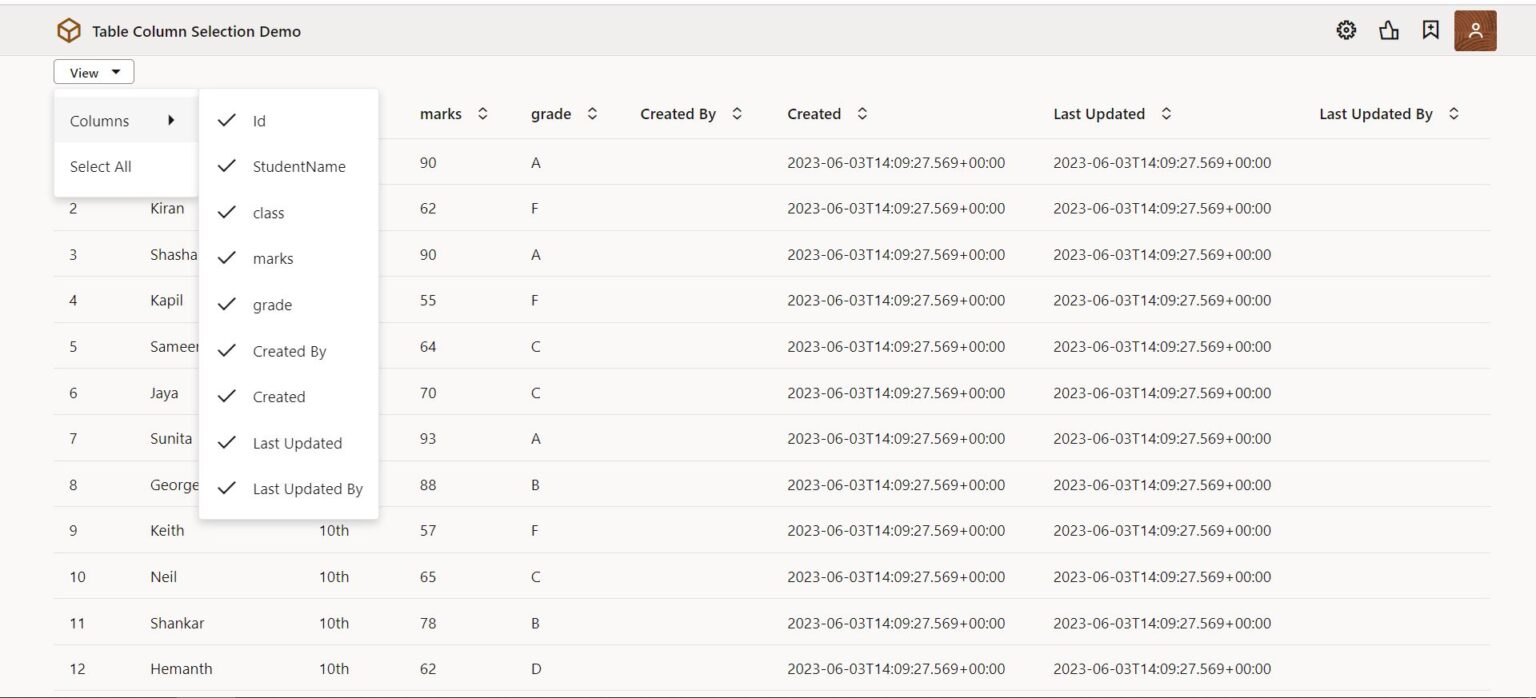
Task: Select the Columns menu entry
Action: 98,120
